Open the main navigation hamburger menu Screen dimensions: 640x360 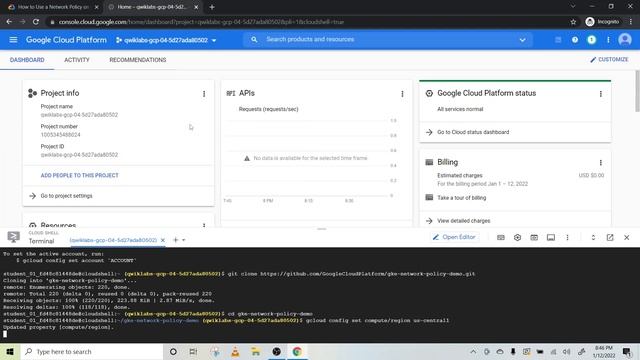click(13, 40)
